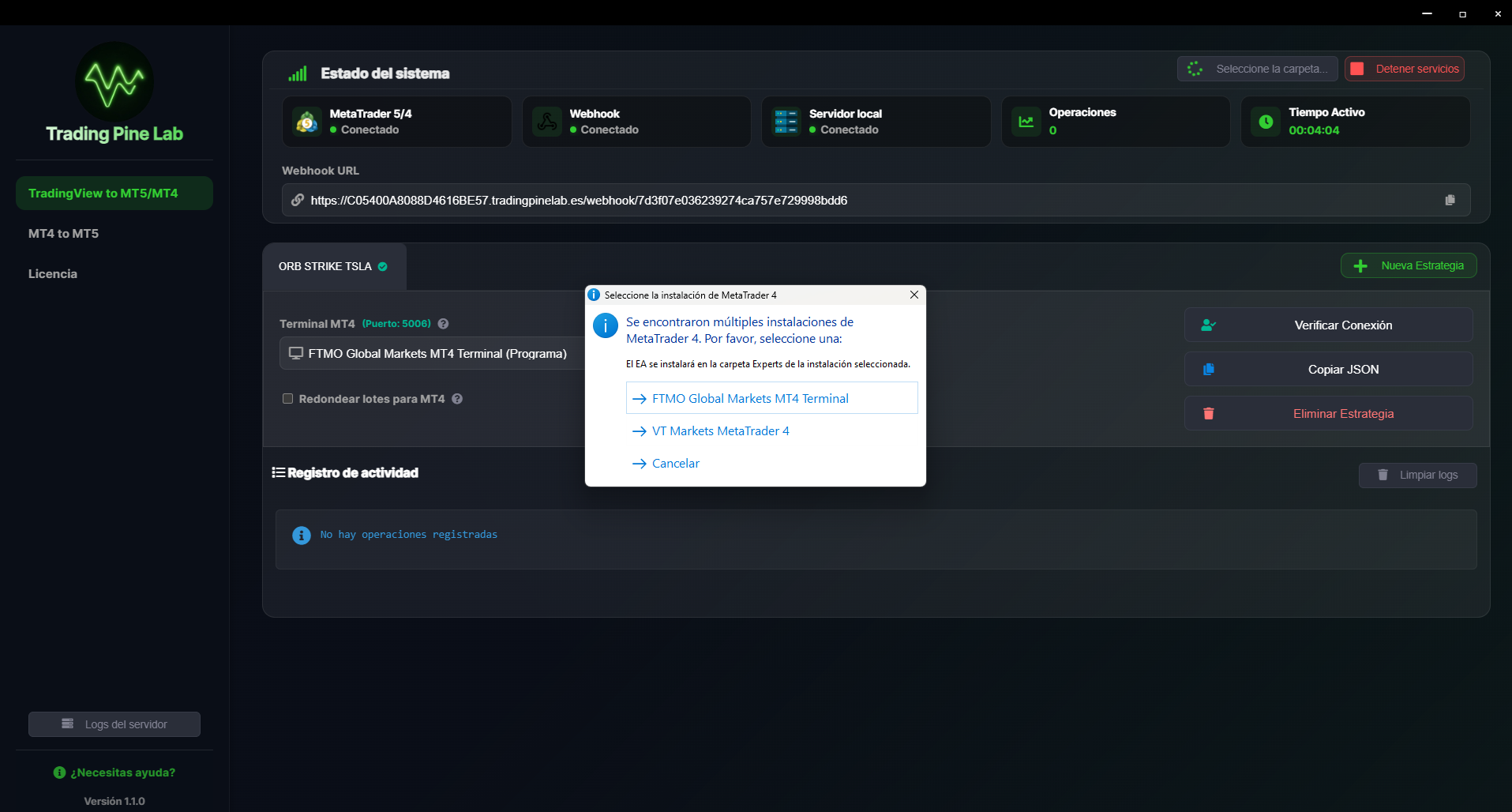The height and width of the screenshot is (812, 1512).
Task: Click the ¿Necesitas ayuda? link
Action: 114,773
